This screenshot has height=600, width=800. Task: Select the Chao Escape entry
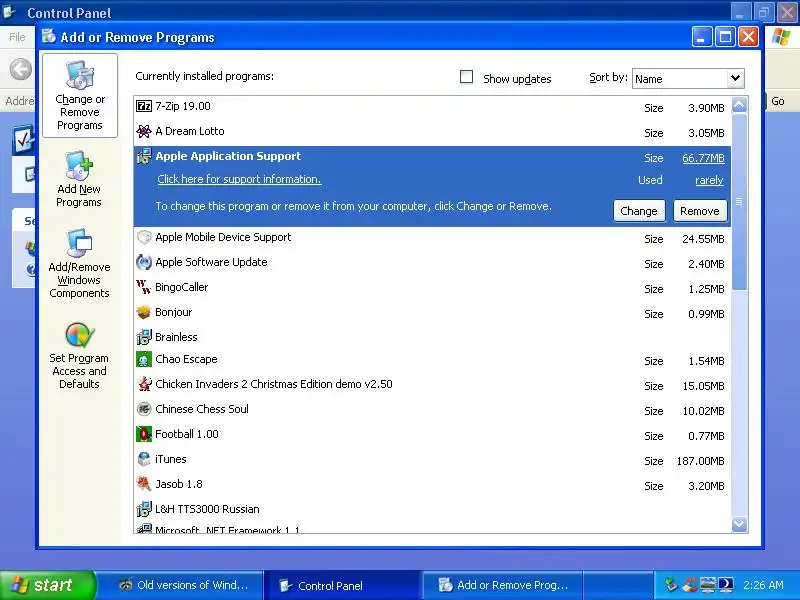pyautogui.click(x=432, y=360)
